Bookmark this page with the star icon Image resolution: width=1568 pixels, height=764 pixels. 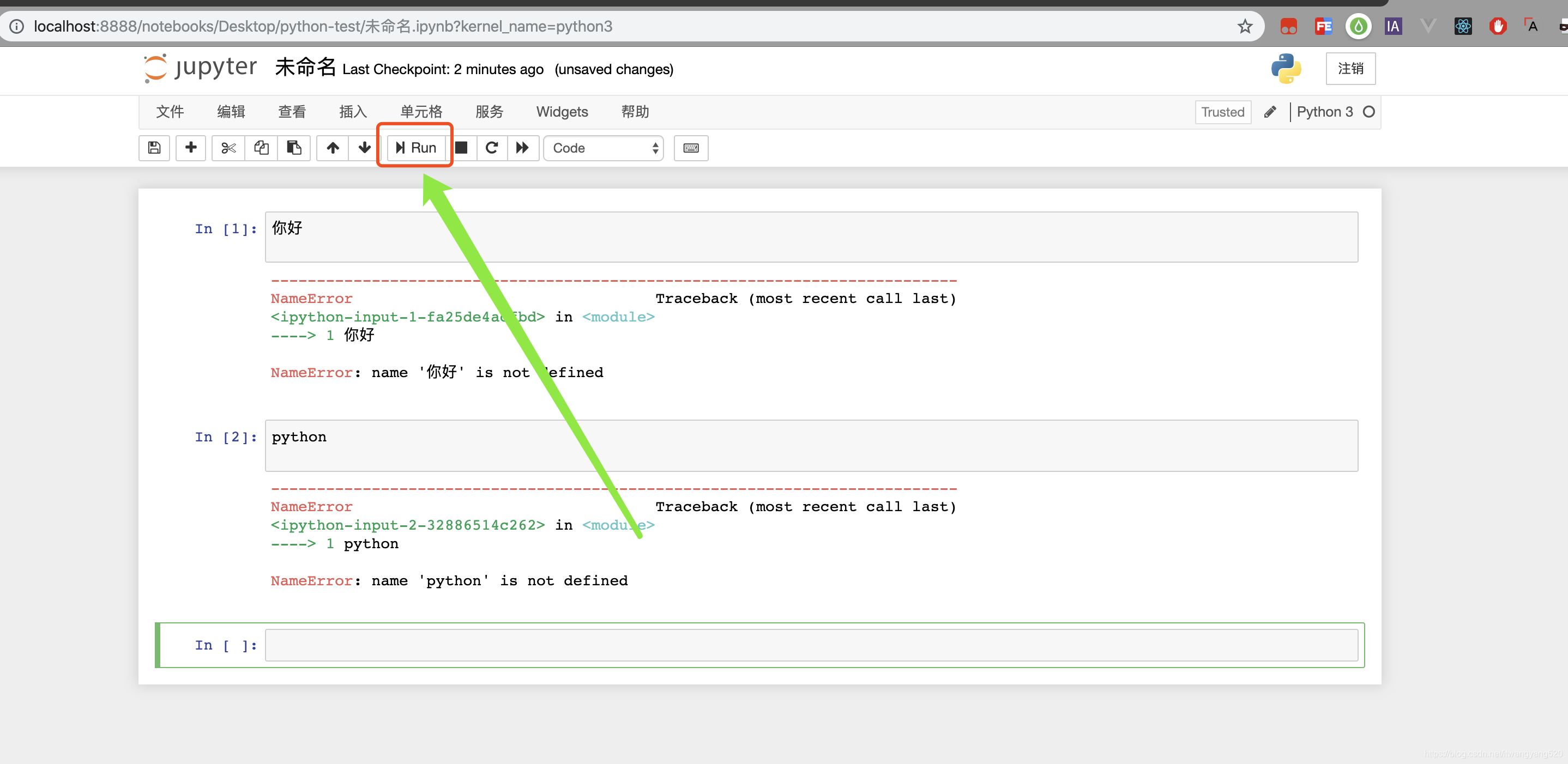click(x=1245, y=27)
